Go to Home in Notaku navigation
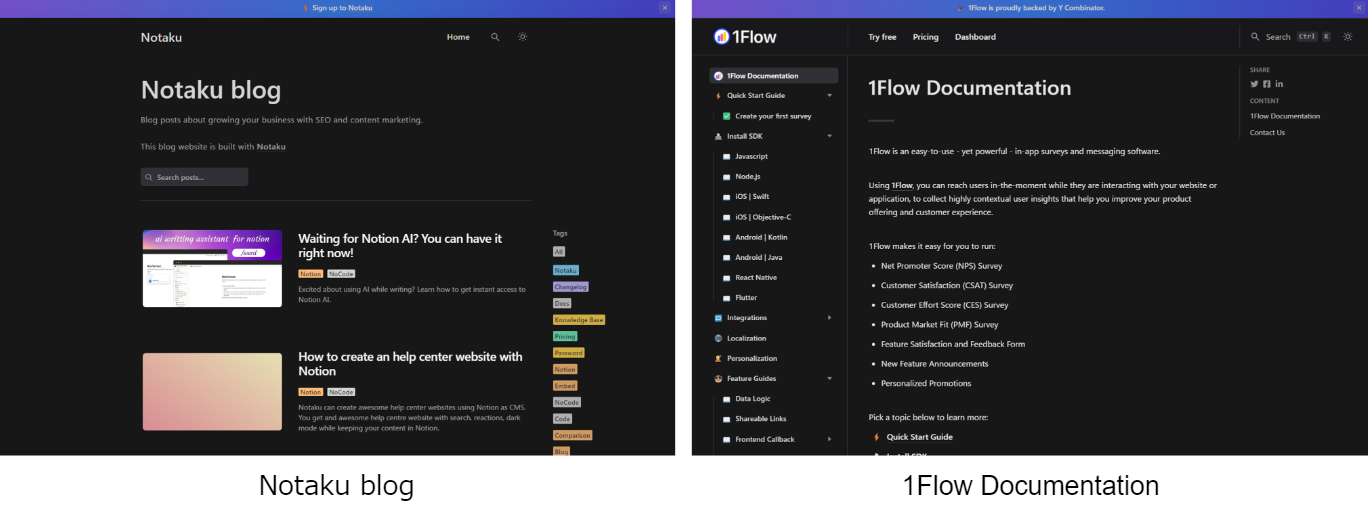This screenshot has height=506, width=1368. click(458, 37)
